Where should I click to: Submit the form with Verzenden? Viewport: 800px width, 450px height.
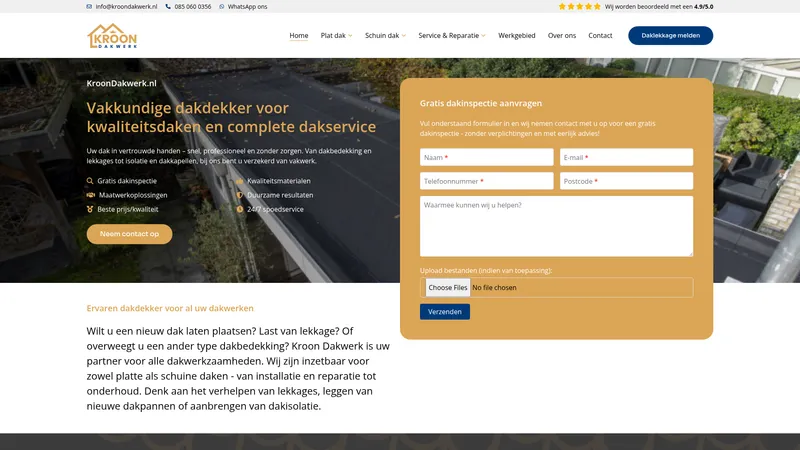pos(445,312)
